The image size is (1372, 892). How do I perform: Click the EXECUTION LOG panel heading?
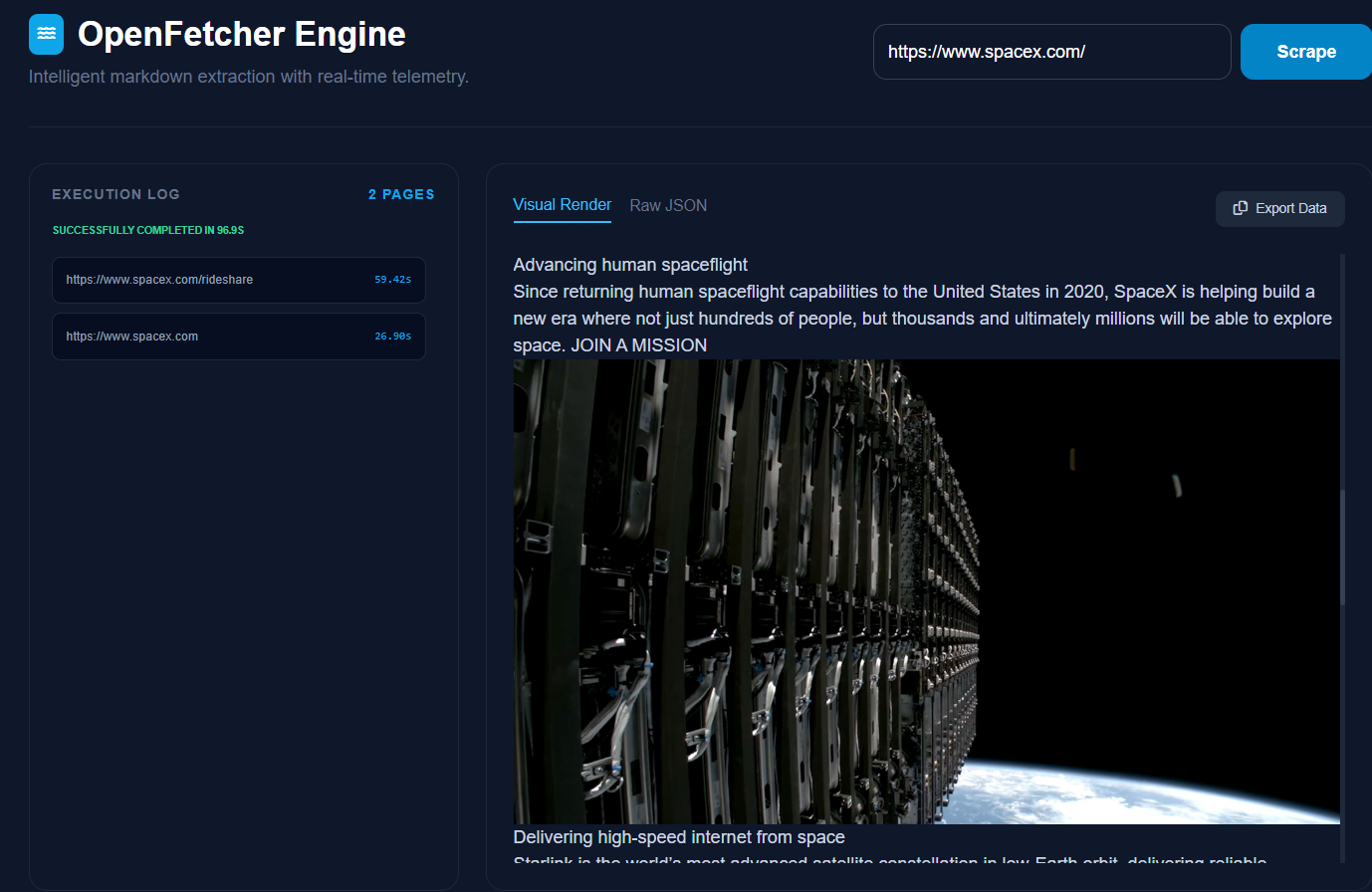(x=115, y=194)
